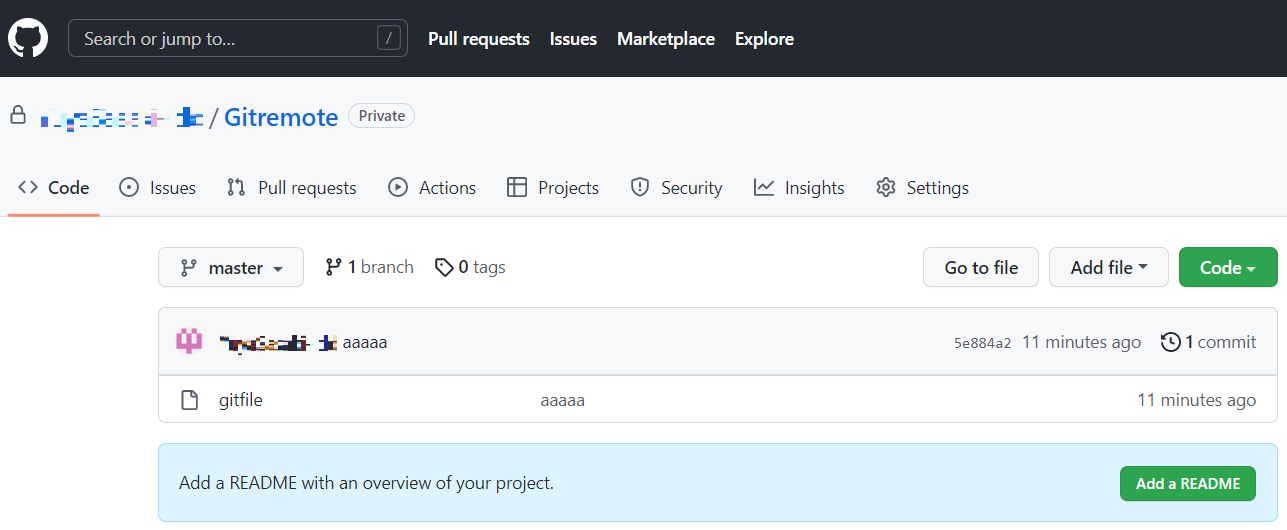Image resolution: width=1287 pixels, height=530 pixels.
Task: Click the blurred repository owner name link
Action: (x=121, y=118)
